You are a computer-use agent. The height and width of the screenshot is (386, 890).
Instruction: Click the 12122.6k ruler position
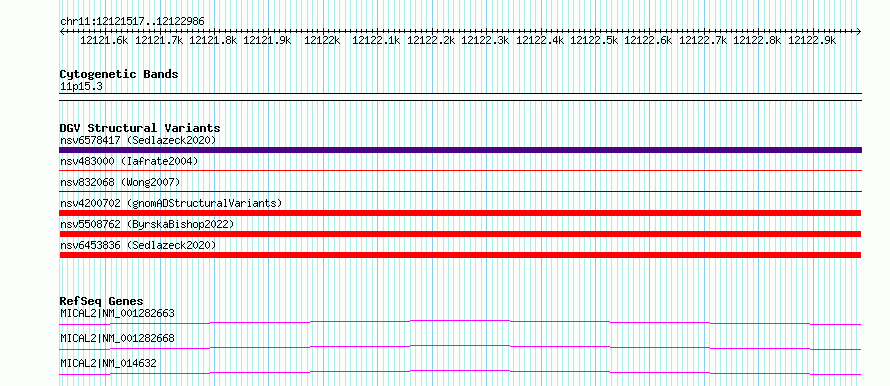(648, 40)
